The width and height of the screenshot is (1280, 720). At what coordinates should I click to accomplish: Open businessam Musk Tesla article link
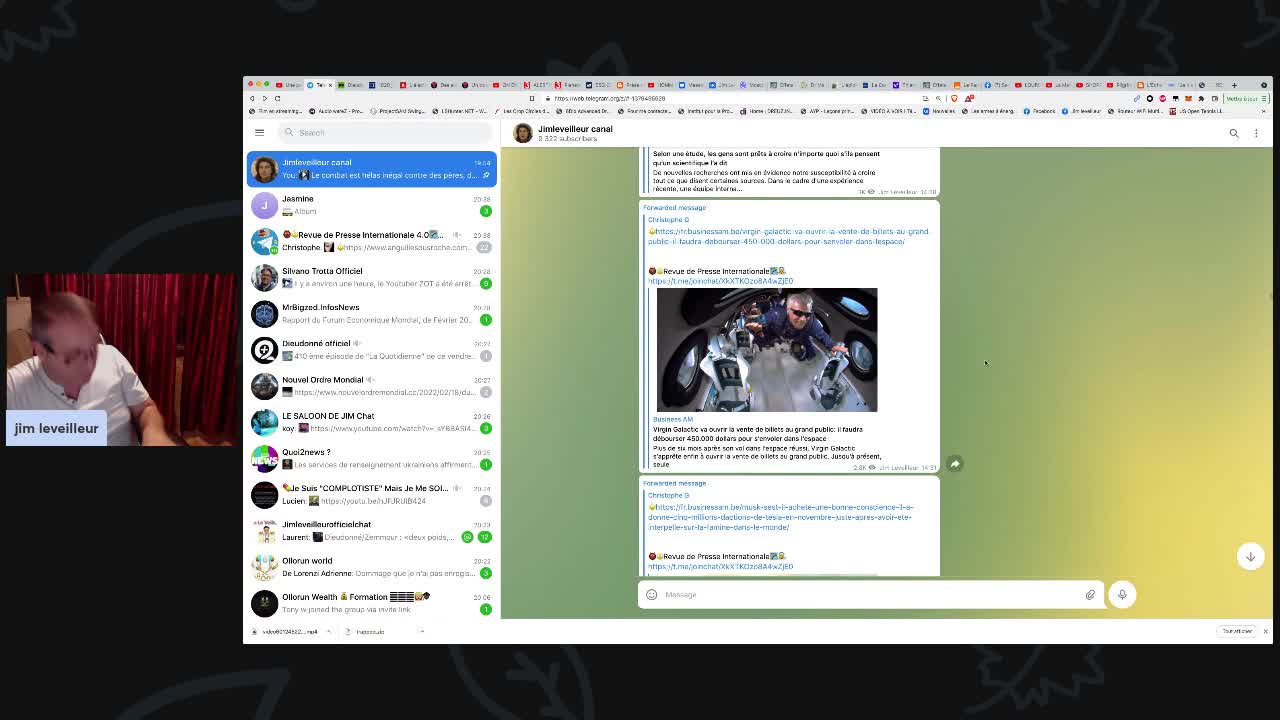pos(781,517)
